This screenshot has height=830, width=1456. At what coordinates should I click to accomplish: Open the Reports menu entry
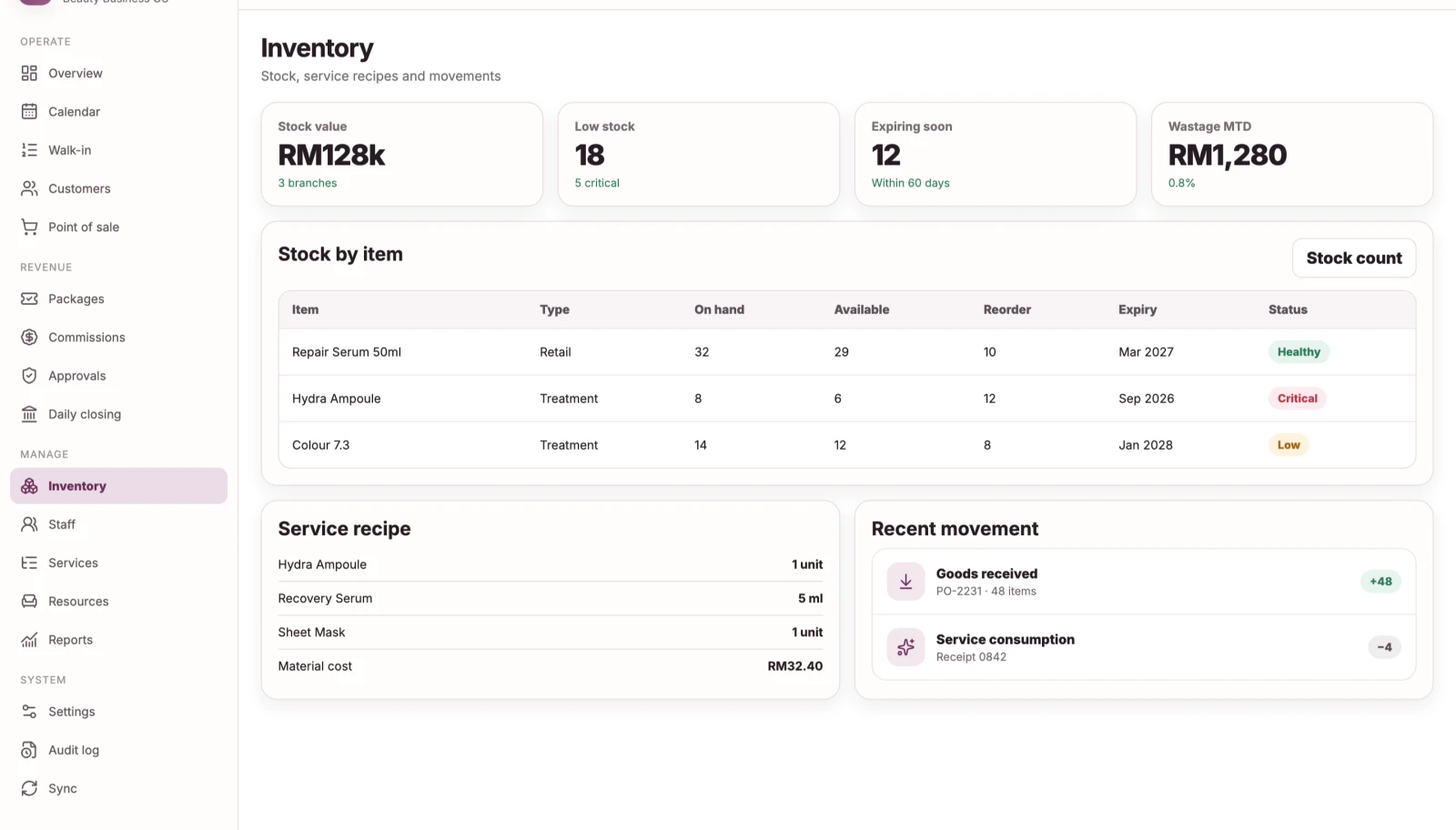click(118, 640)
